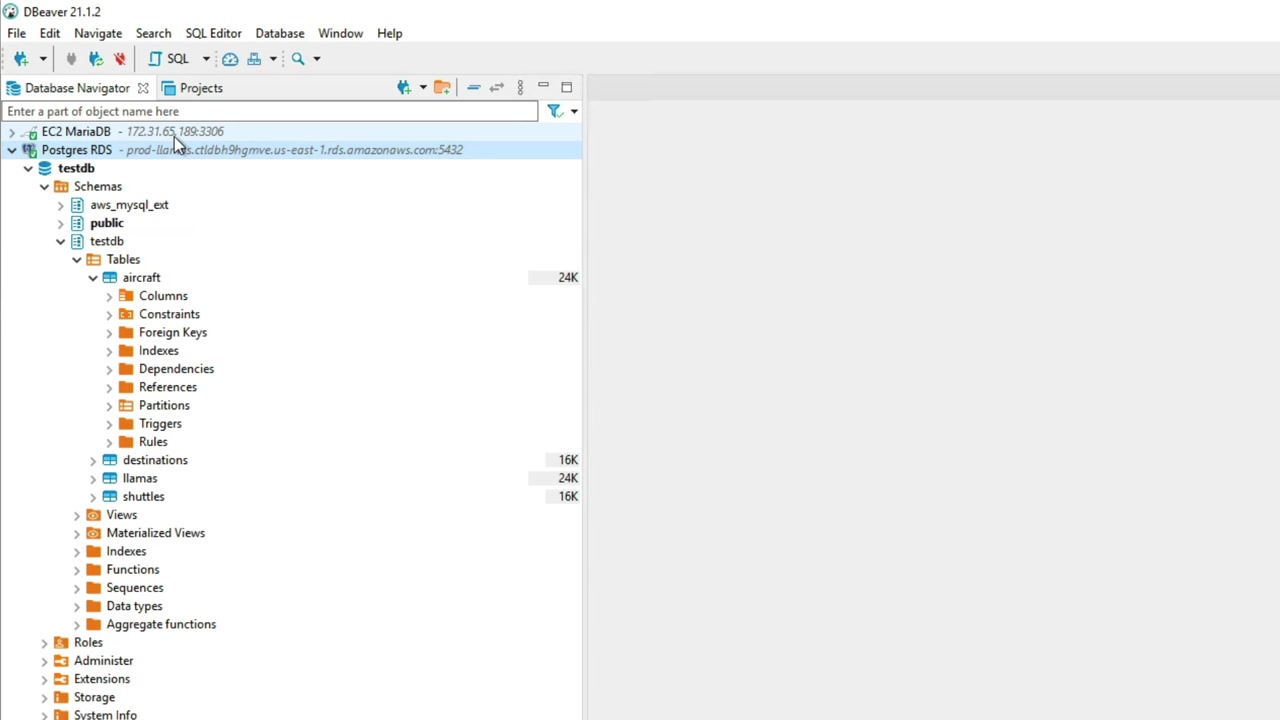The image size is (1280, 720).
Task: Expand the aws_mysql_ext schema
Action: [x=60, y=205]
